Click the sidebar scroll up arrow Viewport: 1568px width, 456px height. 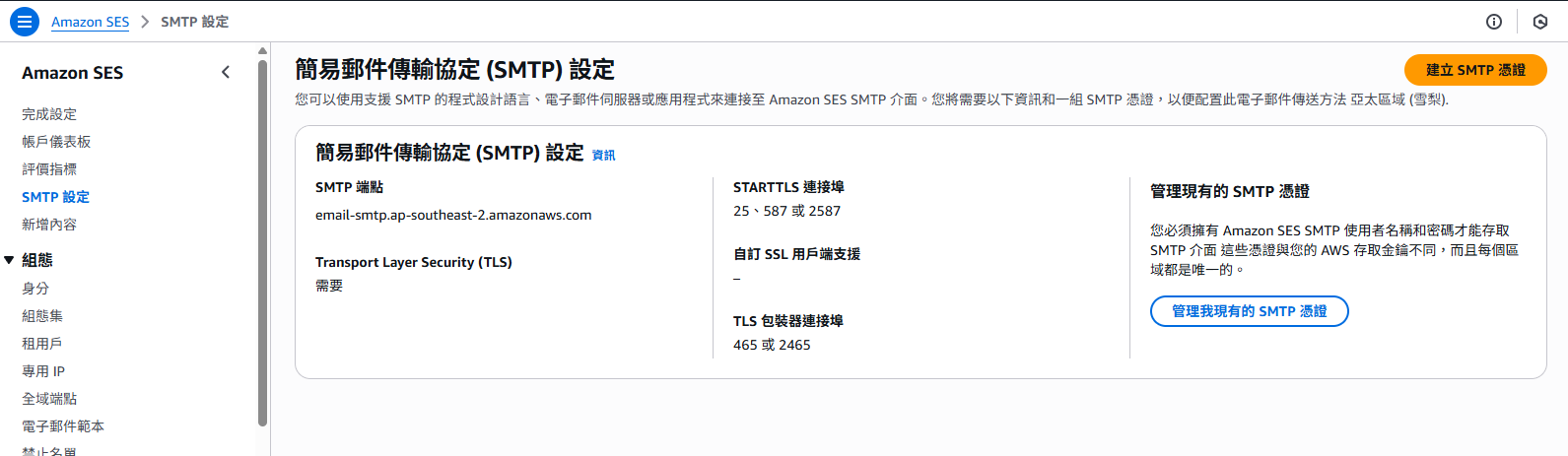point(262,50)
